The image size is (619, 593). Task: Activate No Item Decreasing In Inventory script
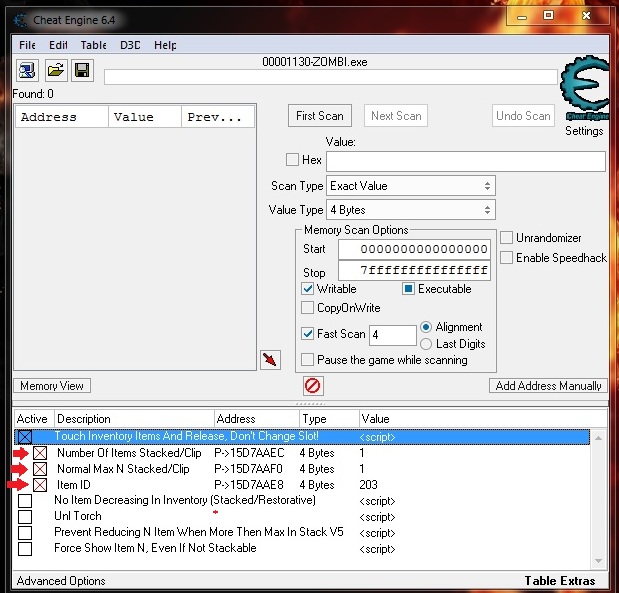[x=25, y=501]
